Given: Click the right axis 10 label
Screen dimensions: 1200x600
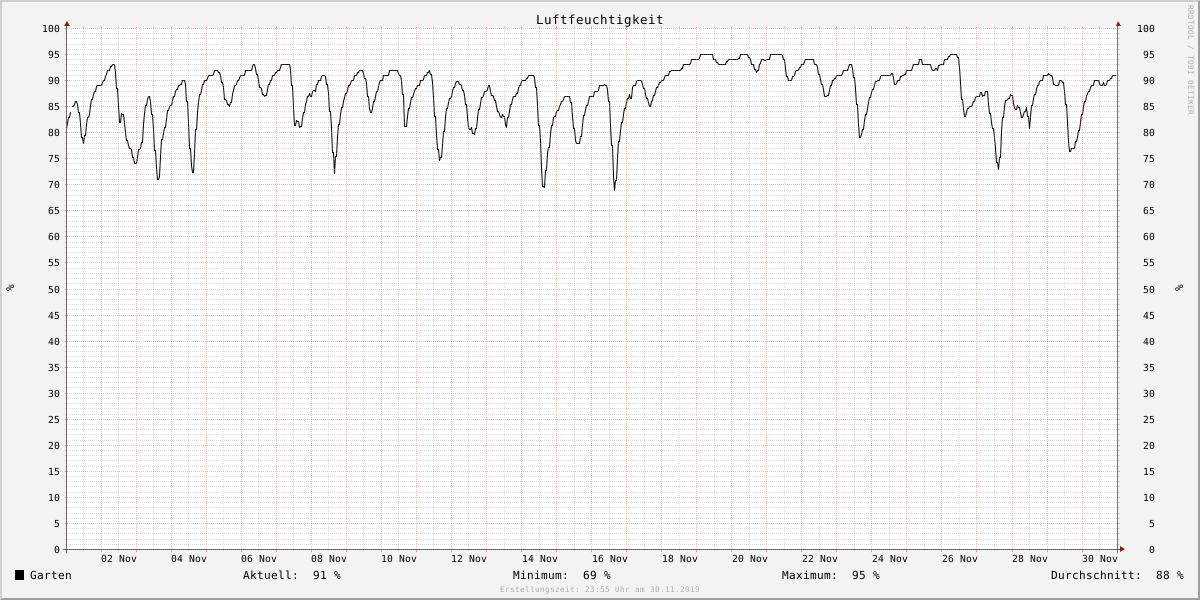Looking at the screenshot, I should [x=1149, y=497].
